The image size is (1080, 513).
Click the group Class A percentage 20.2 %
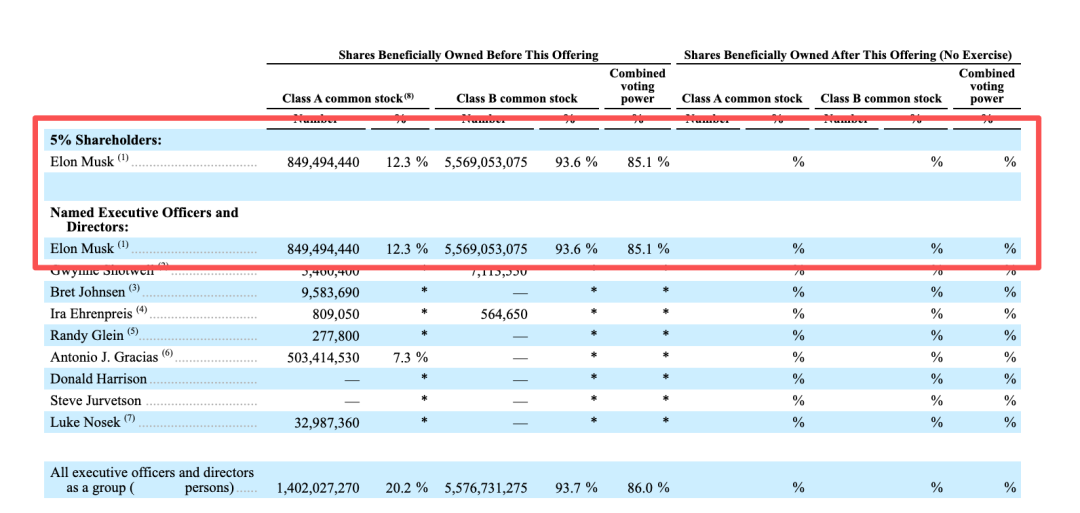click(406, 488)
